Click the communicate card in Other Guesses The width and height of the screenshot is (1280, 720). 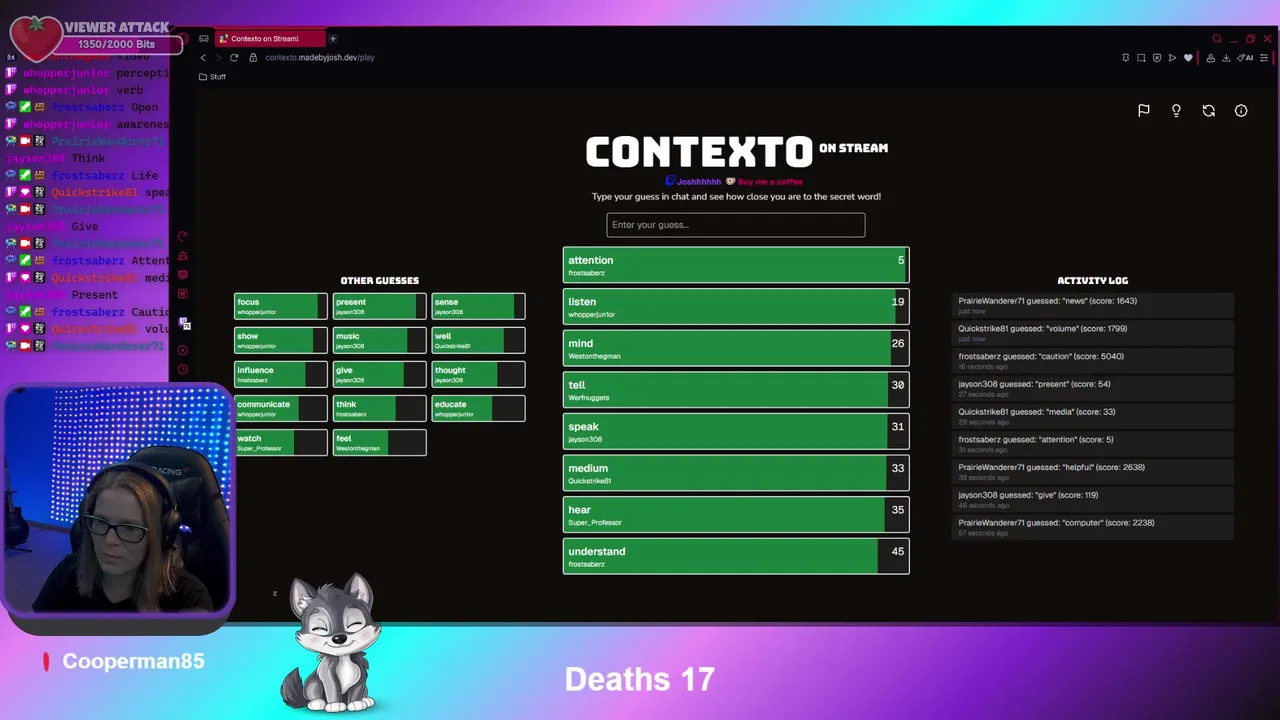click(281, 408)
